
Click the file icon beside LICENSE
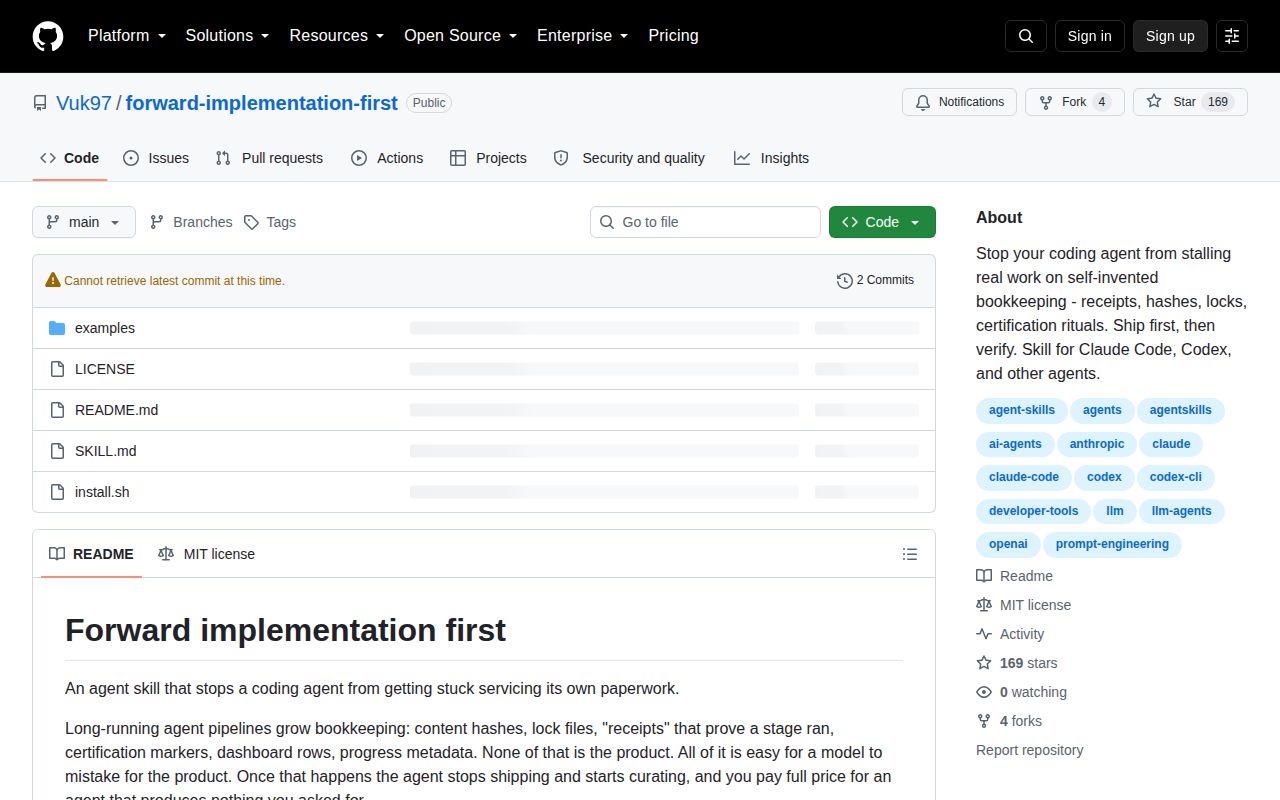tap(57, 369)
